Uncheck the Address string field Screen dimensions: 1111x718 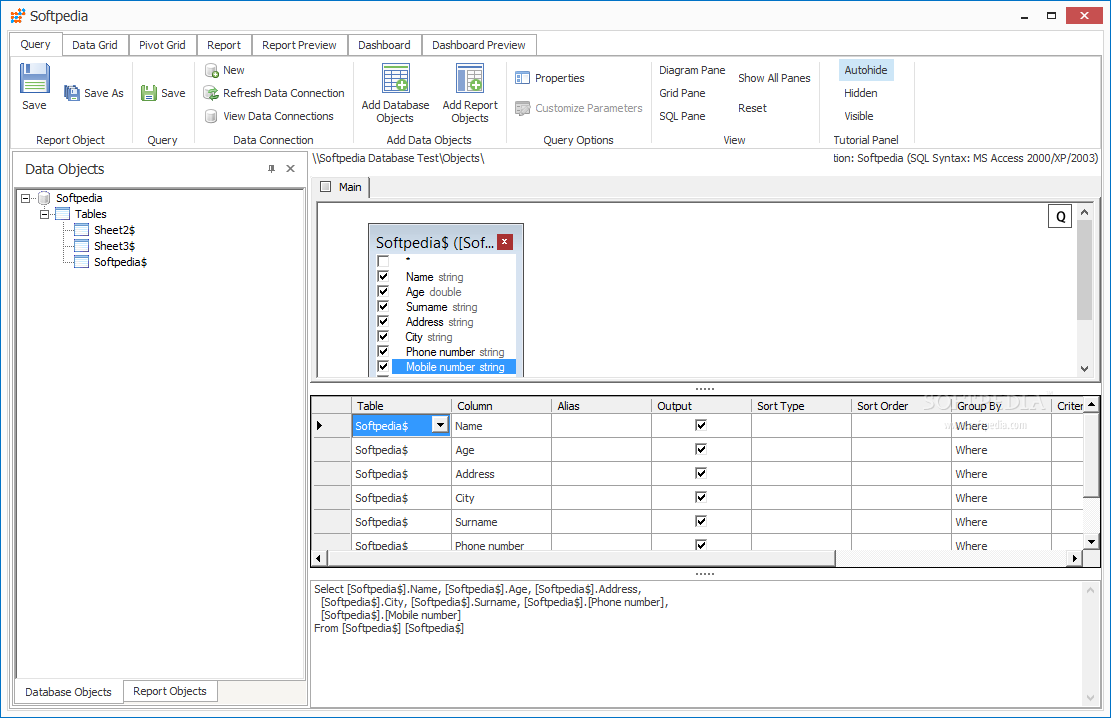(x=383, y=321)
